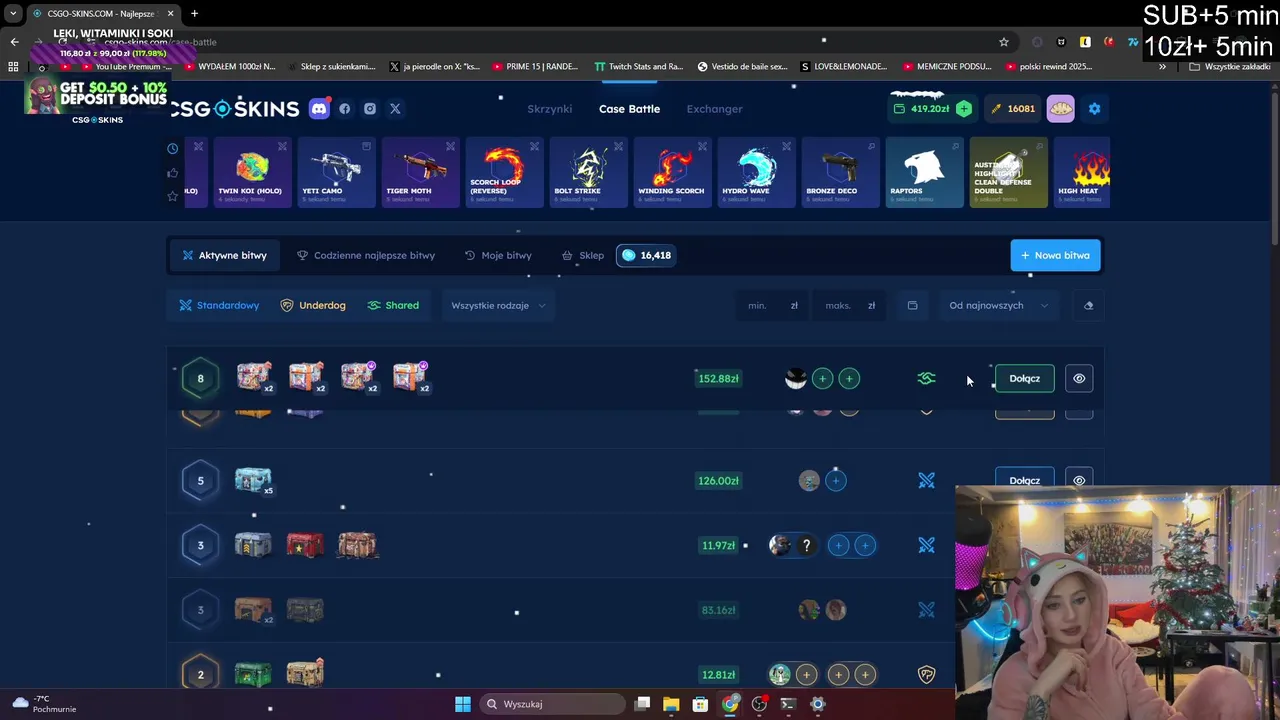Open the Instagram social icon

tap(370, 108)
